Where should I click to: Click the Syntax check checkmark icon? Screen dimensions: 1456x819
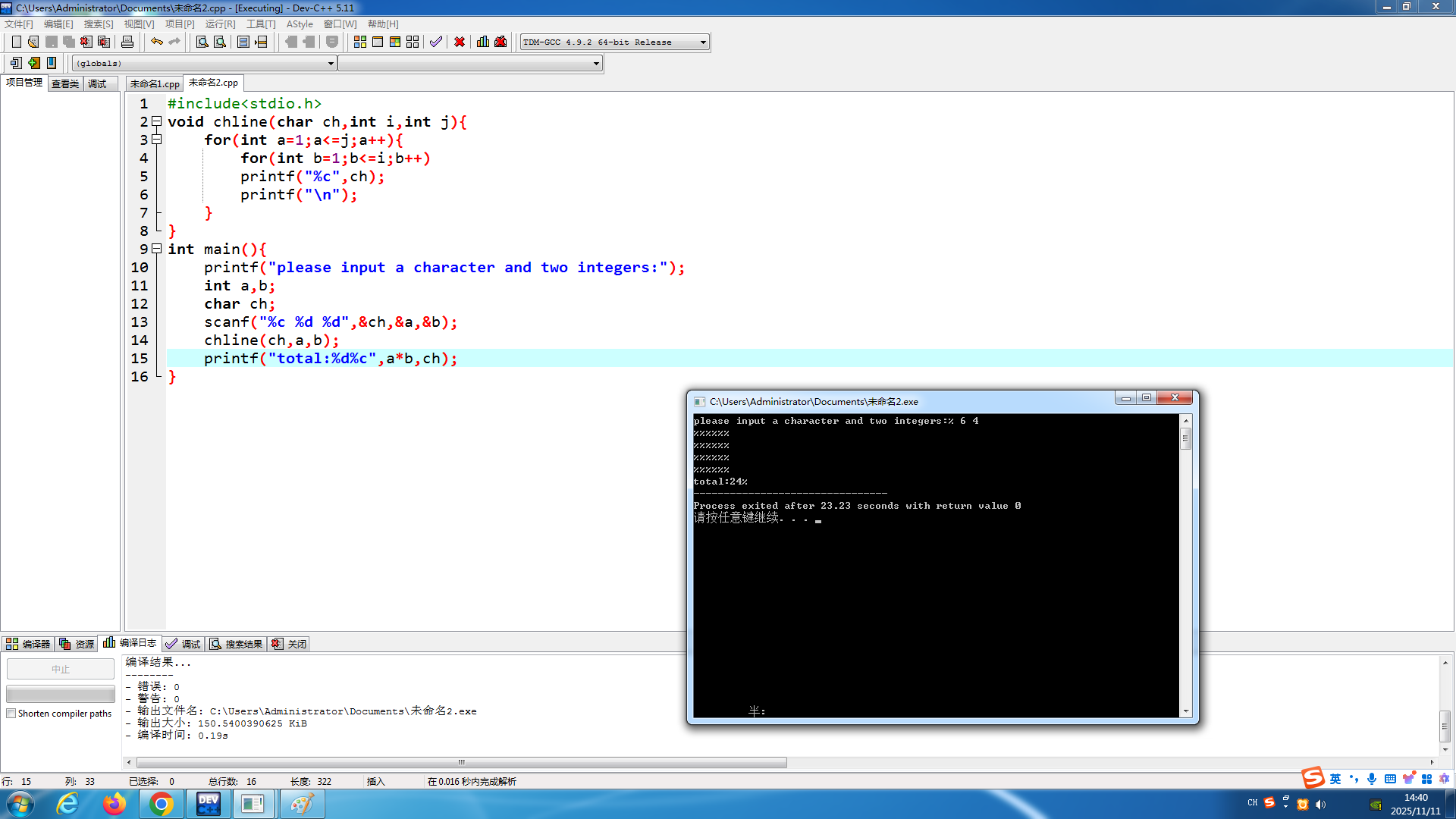coord(435,42)
